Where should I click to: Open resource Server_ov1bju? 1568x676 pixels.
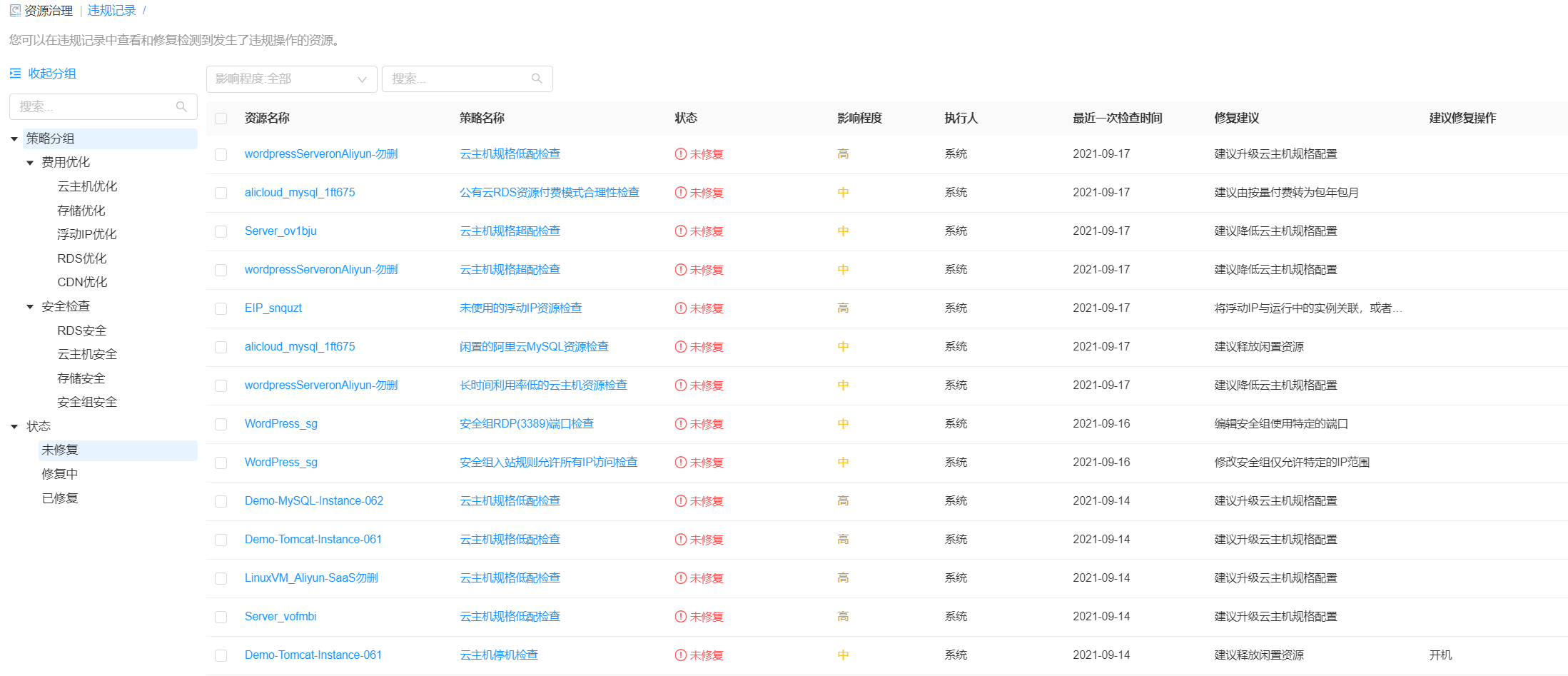pyautogui.click(x=280, y=231)
